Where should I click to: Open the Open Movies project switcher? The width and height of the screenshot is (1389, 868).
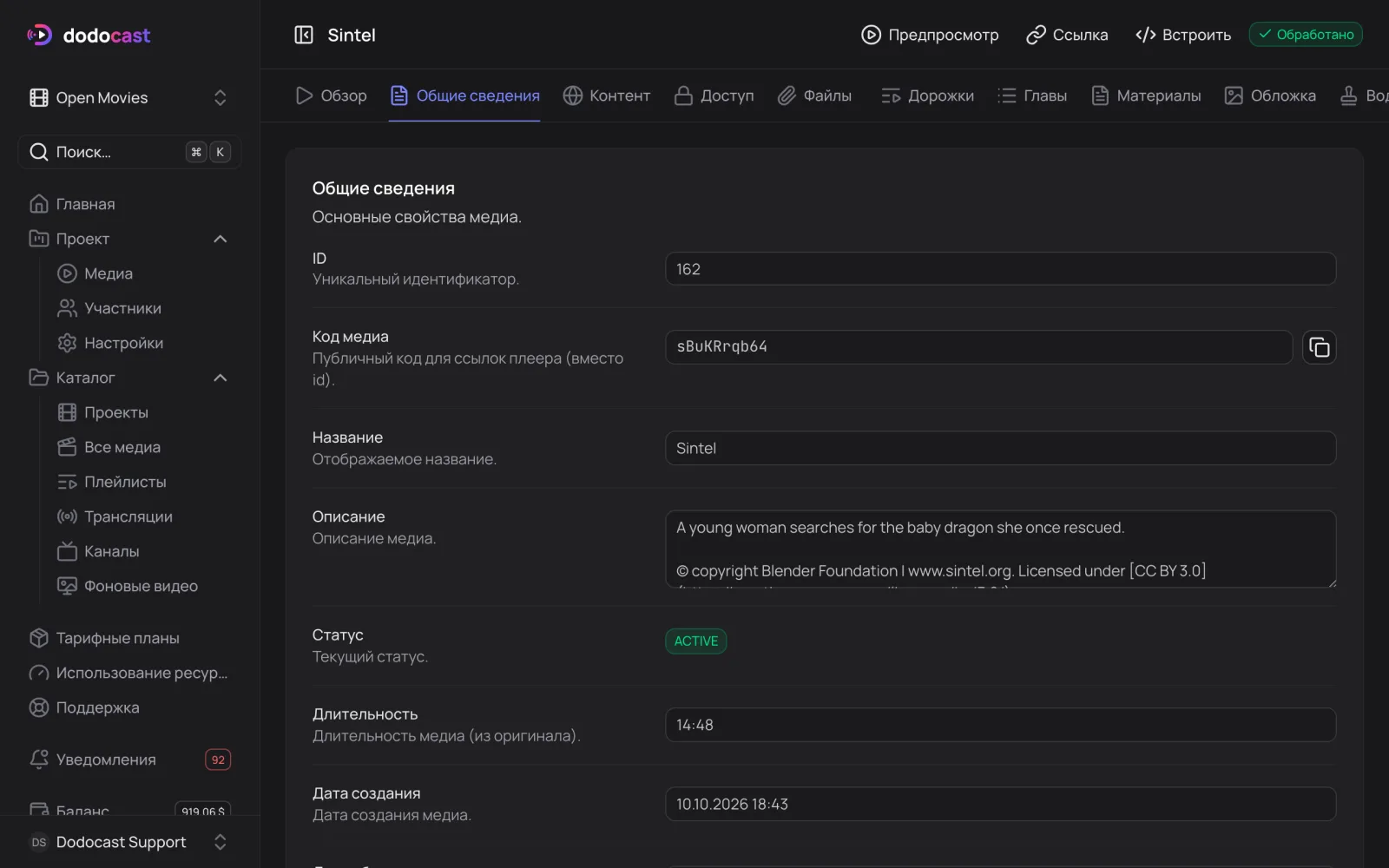click(x=129, y=98)
